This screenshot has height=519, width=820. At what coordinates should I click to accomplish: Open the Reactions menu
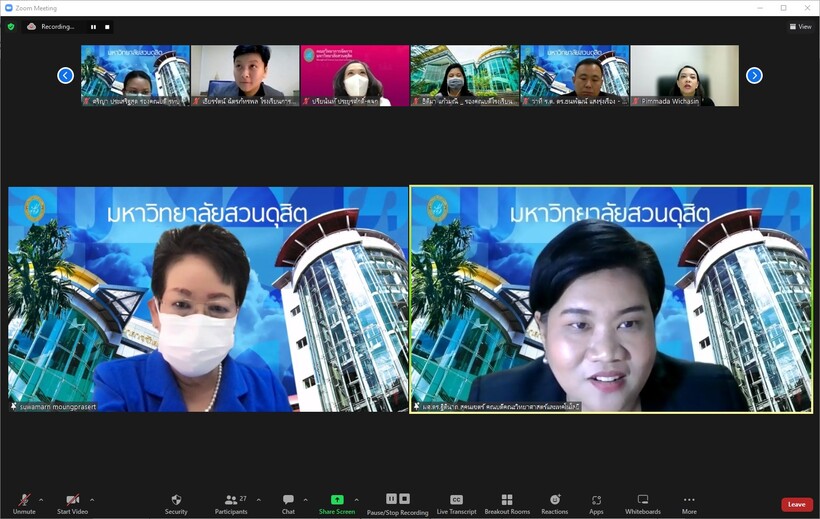click(x=554, y=504)
